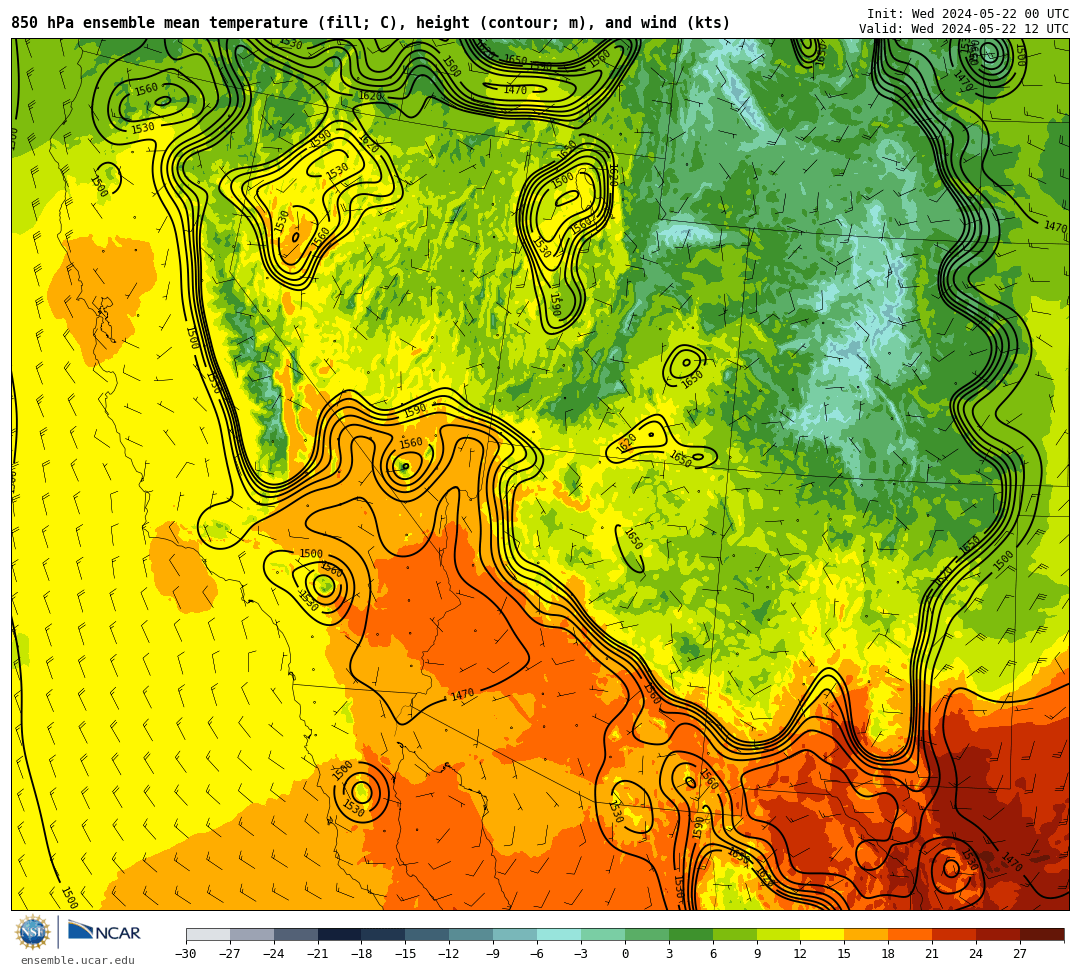This screenshot has width=1080, height=973.
Task: Click the 21 colorbar tick label
Action: pyautogui.click(x=933, y=954)
